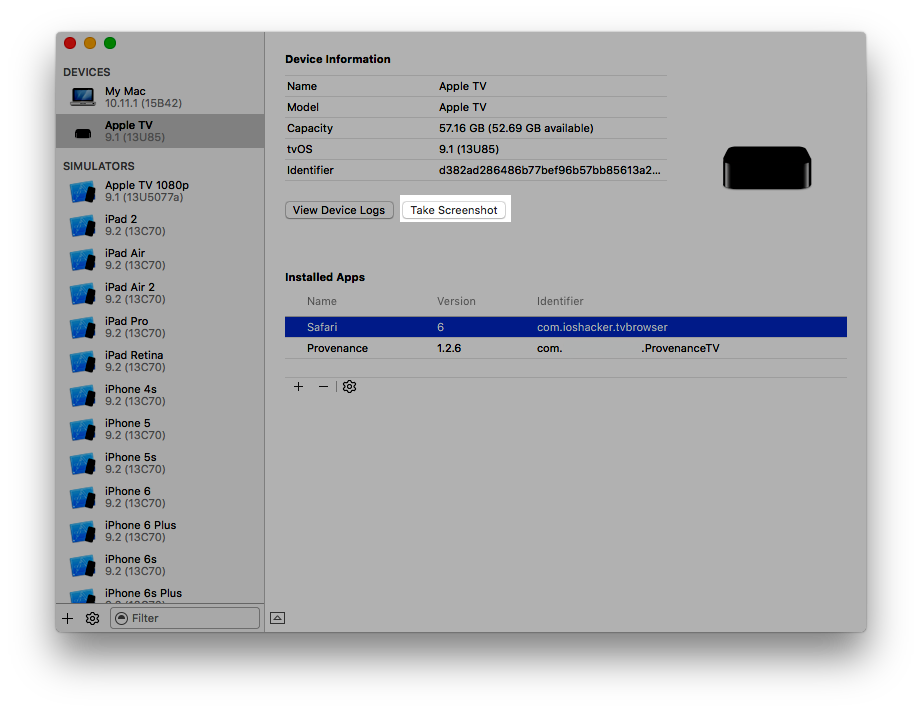Select iPad Air 2 simulator row
The height and width of the screenshot is (712, 922).
pos(160,294)
